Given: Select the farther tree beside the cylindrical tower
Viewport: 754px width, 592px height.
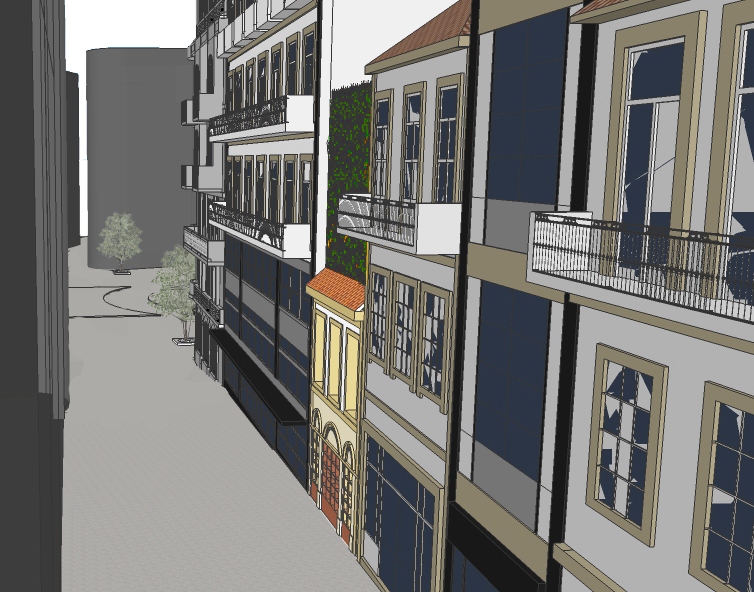Looking at the screenshot, I should pyautogui.click(x=120, y=240).
